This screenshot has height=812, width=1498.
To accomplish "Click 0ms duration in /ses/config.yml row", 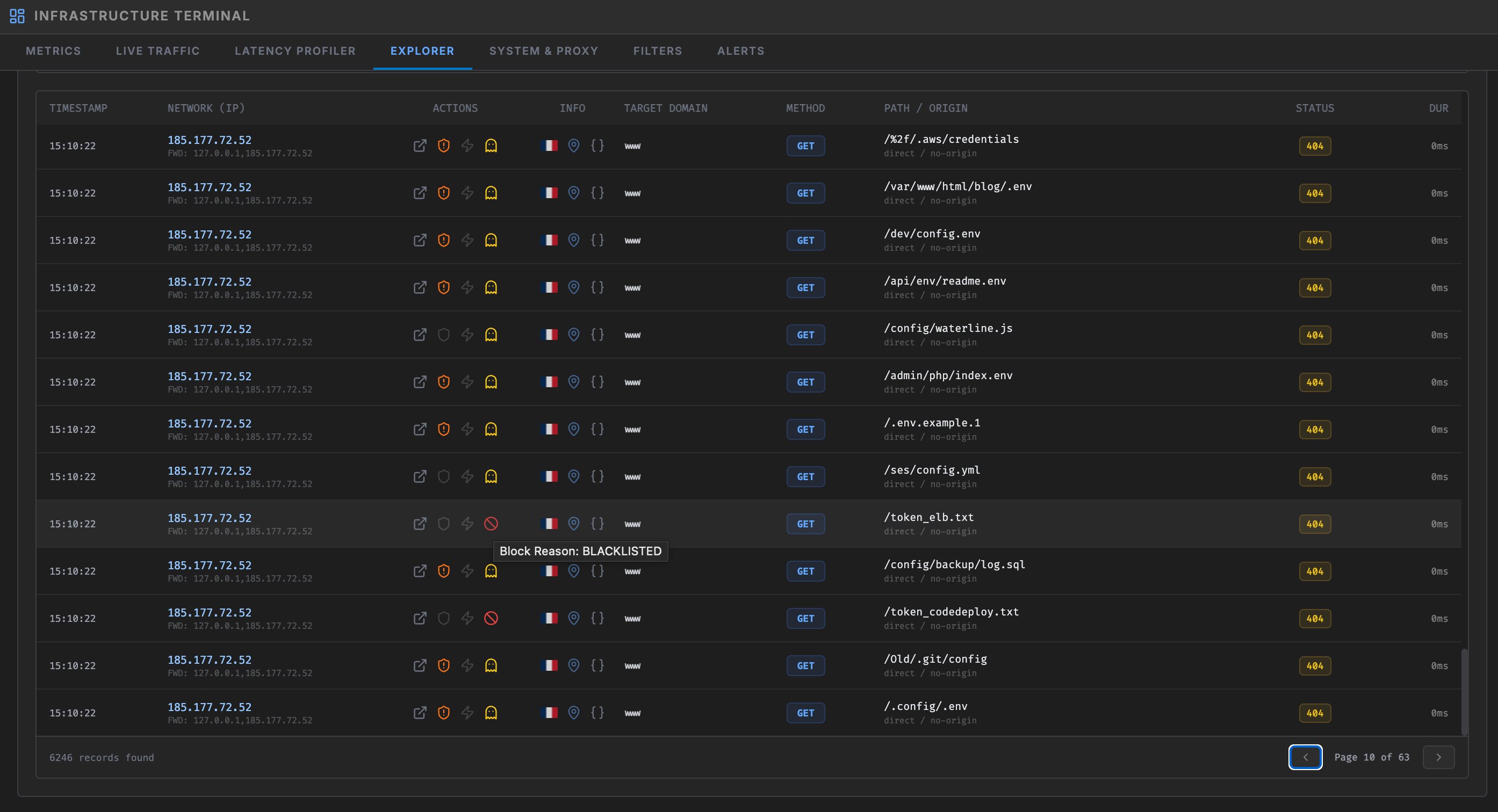I will click(1439, 477).
